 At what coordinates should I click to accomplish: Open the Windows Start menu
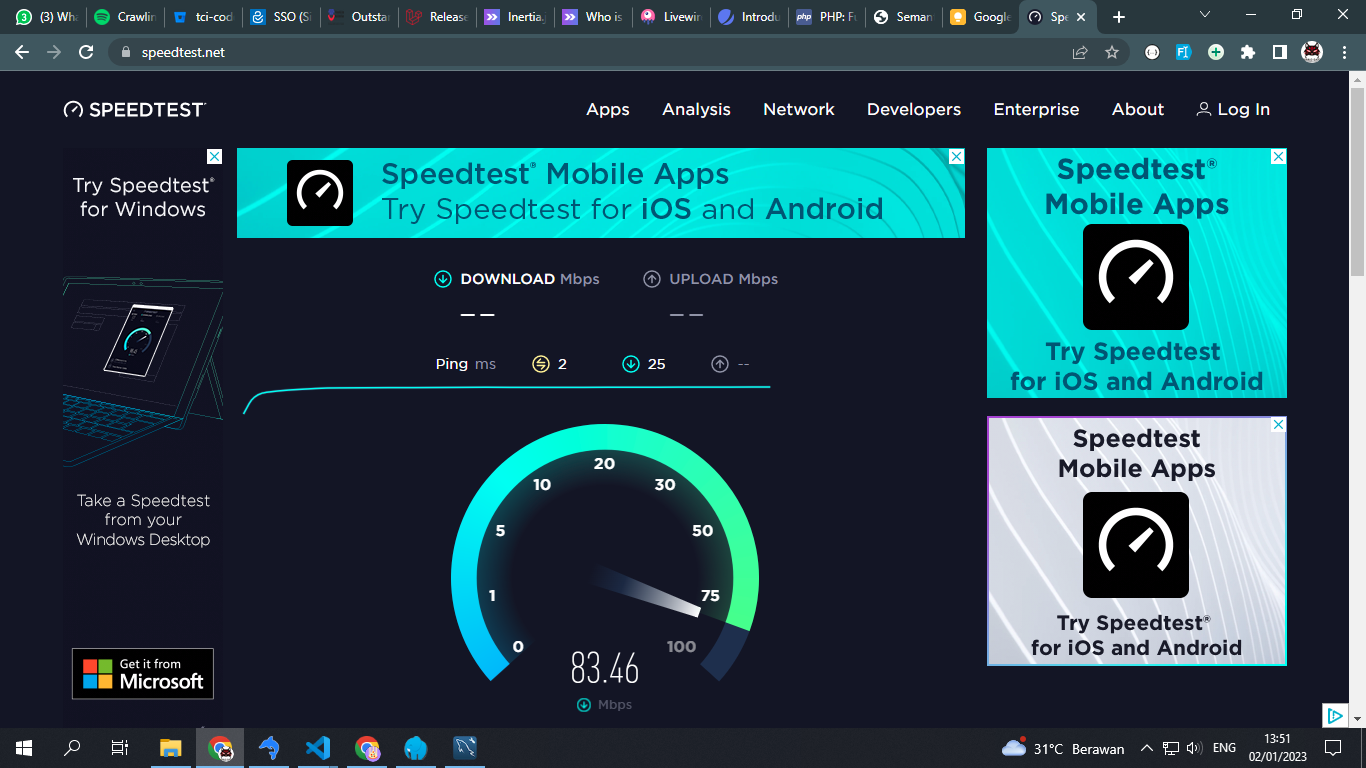[x=23, y=748]
